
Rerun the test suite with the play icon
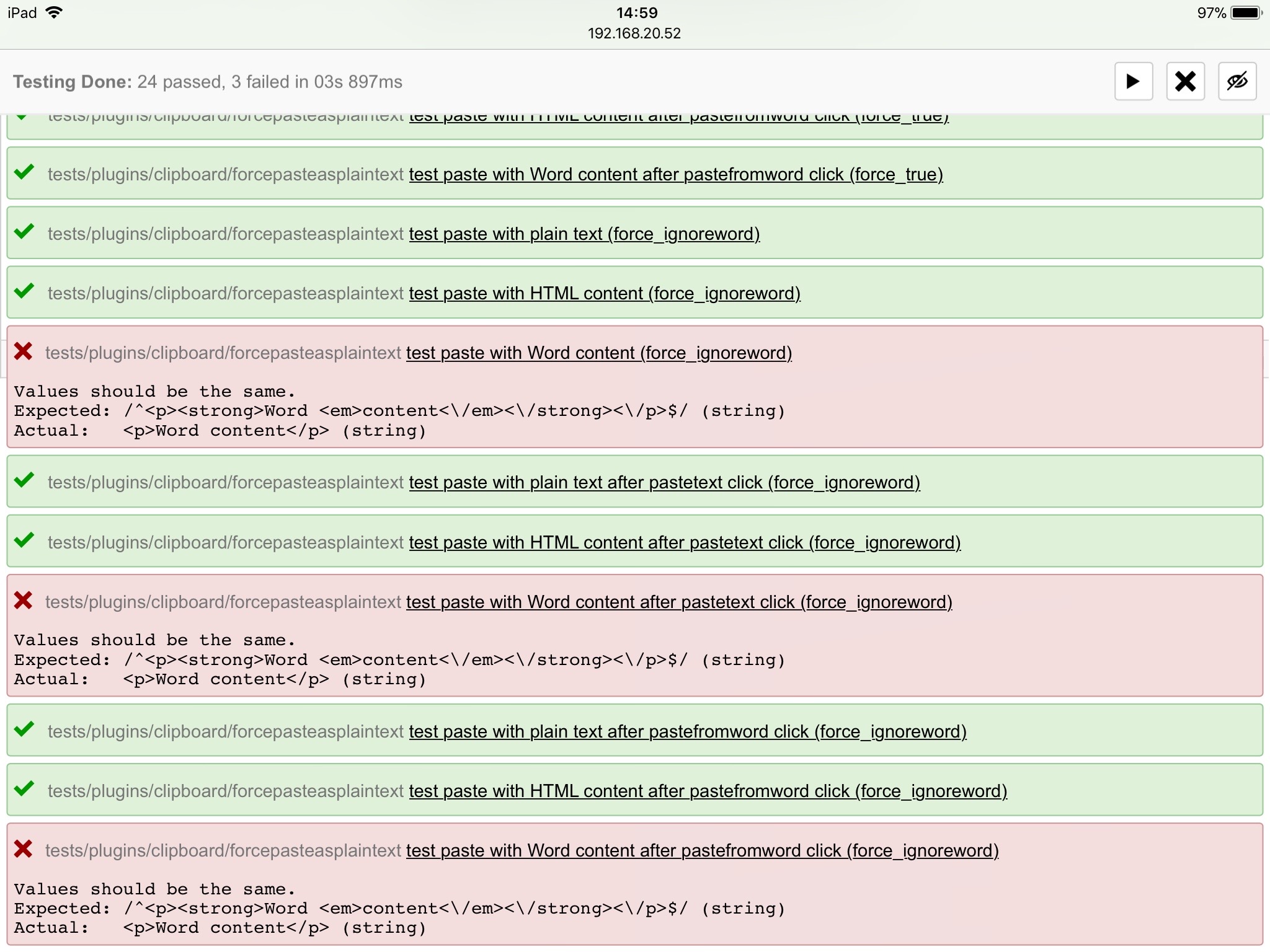point(1134,81)
